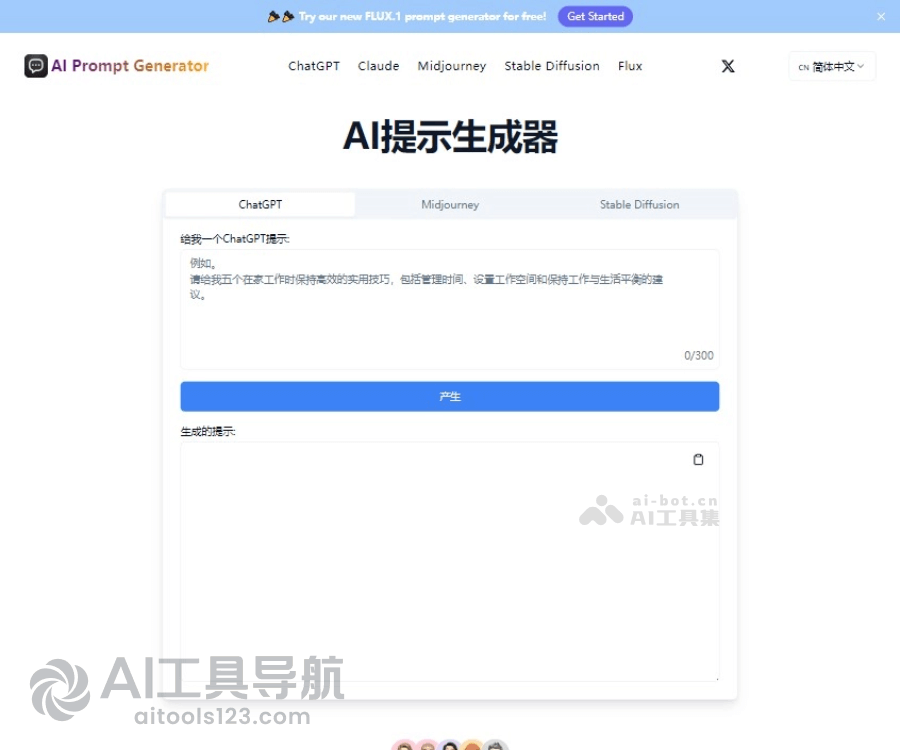Click the 0/300 character counter
The image size is (900, 750).
[x=699, y=355]
